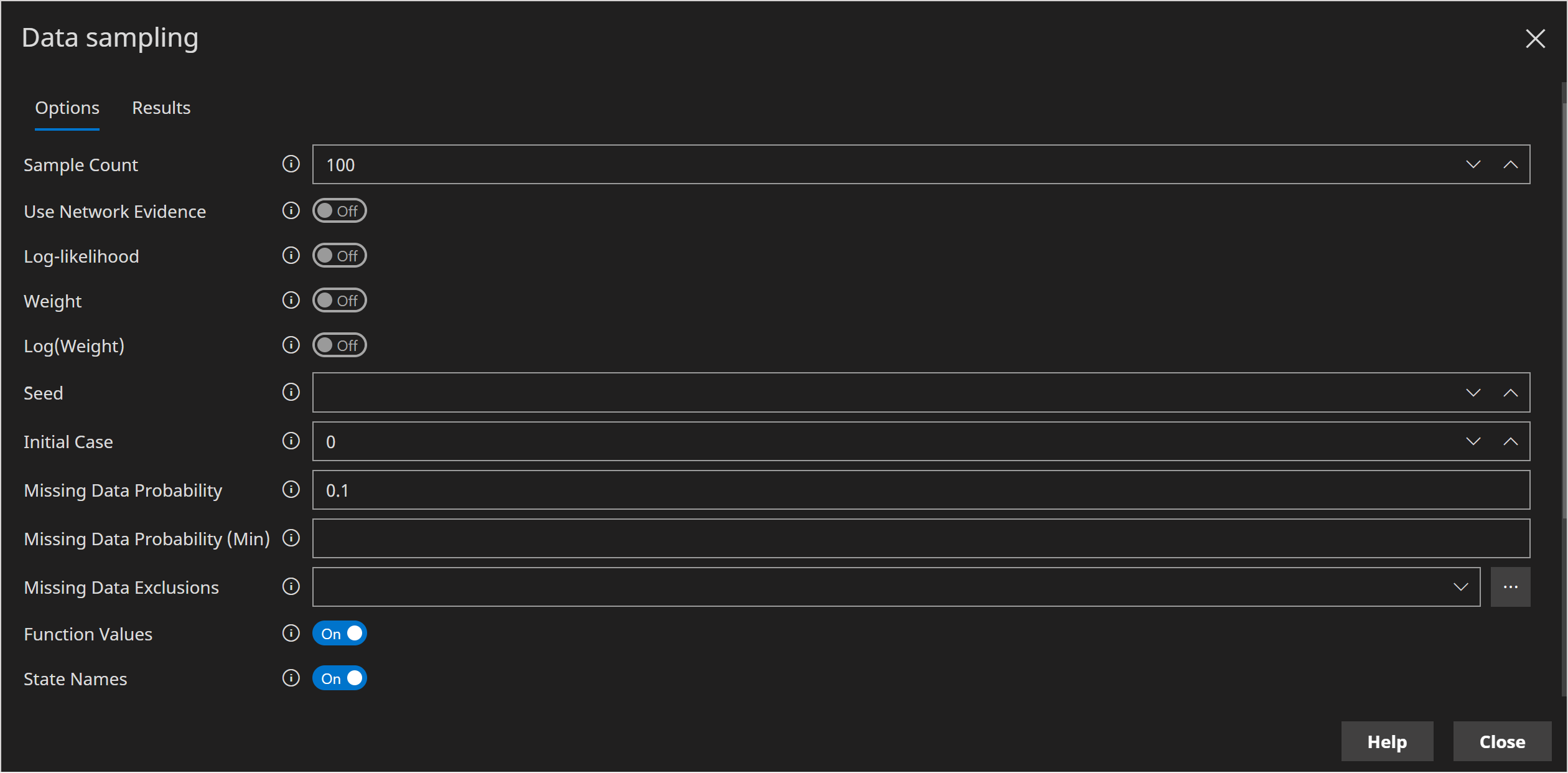Click the Sample Count decrease chevron

point(1473,164)
